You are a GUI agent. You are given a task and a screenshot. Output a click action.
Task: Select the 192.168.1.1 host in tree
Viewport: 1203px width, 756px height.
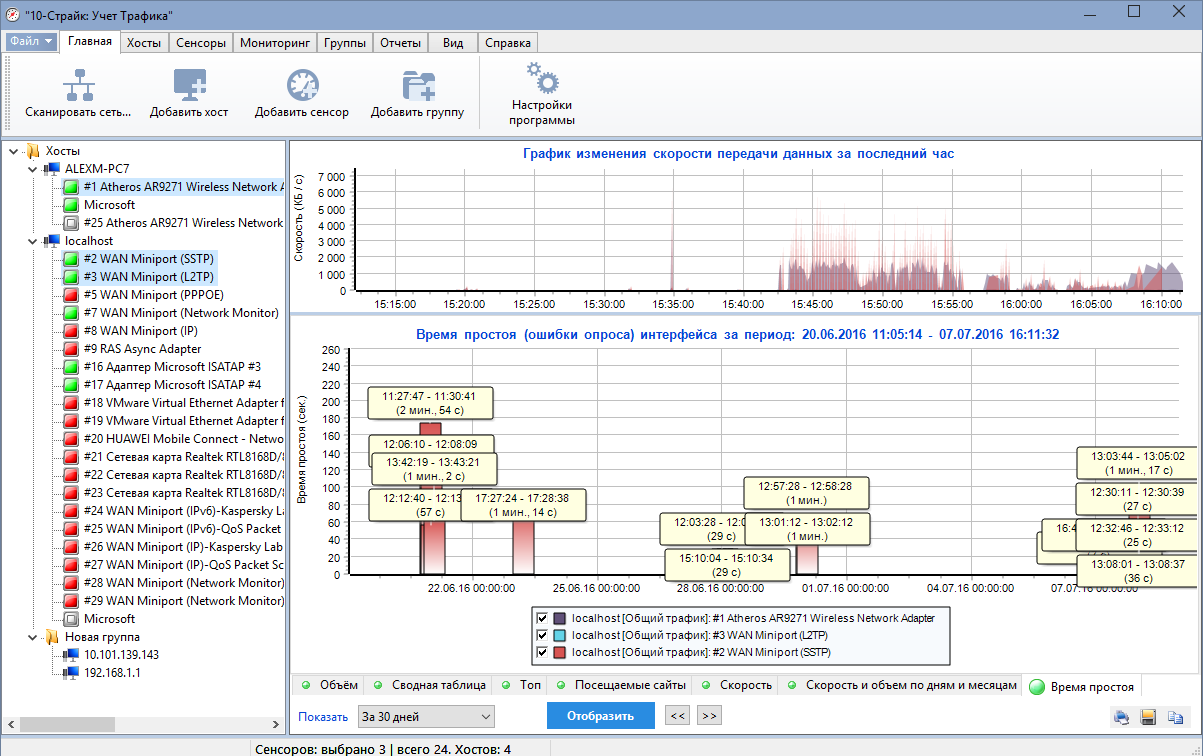pos(110,673)
